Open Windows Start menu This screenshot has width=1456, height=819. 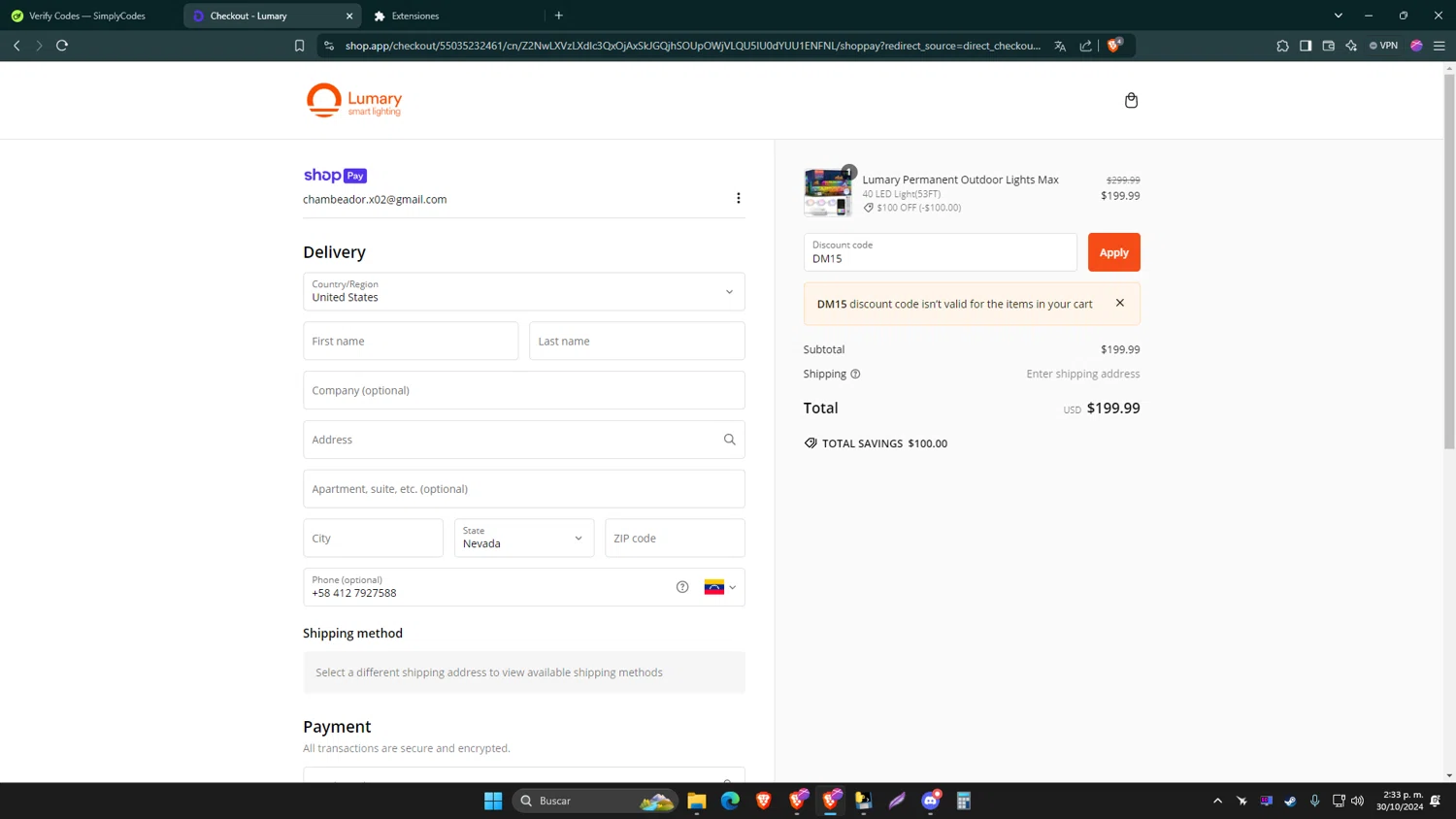point(493,801)
